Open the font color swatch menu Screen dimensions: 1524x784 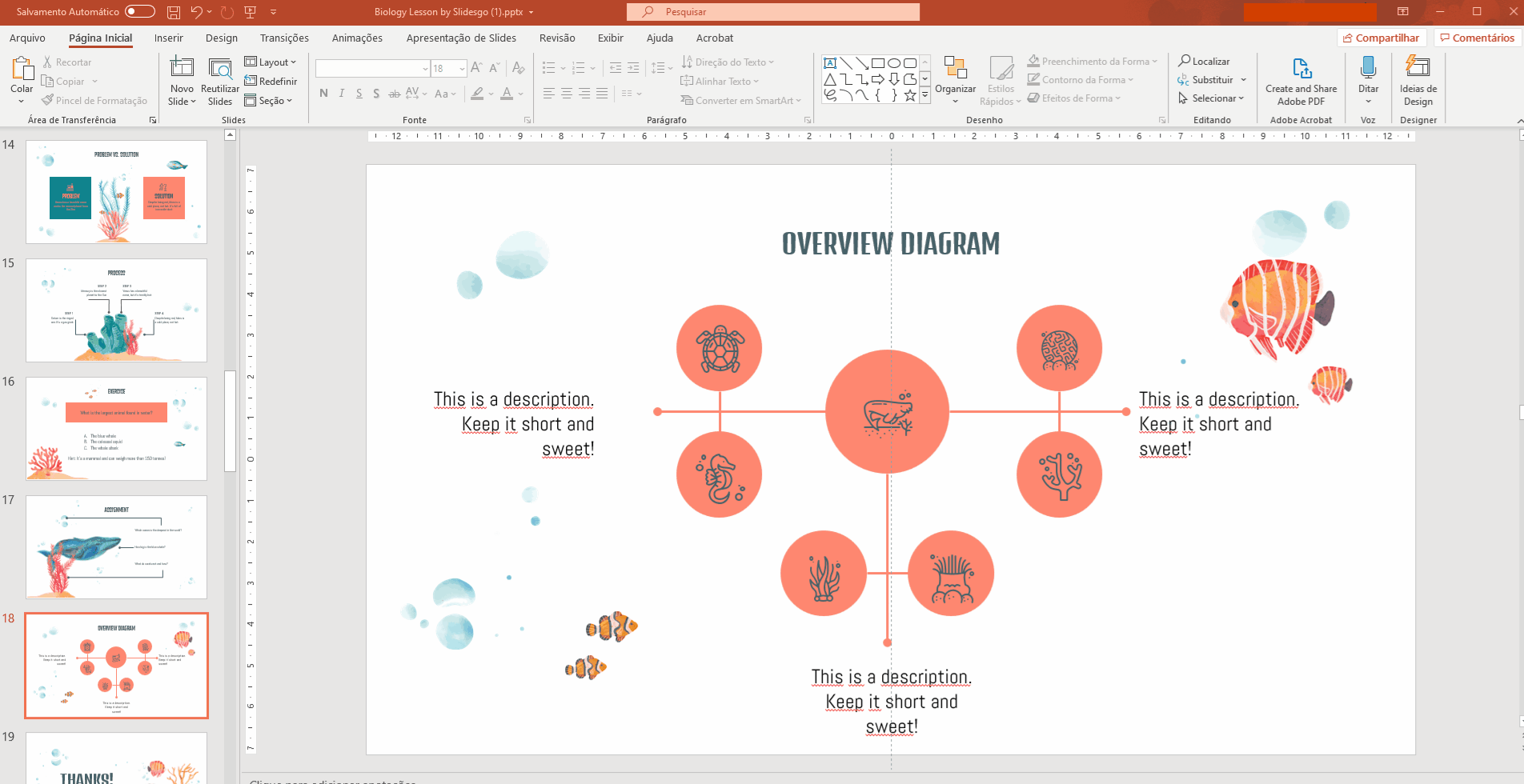point(521,94)
